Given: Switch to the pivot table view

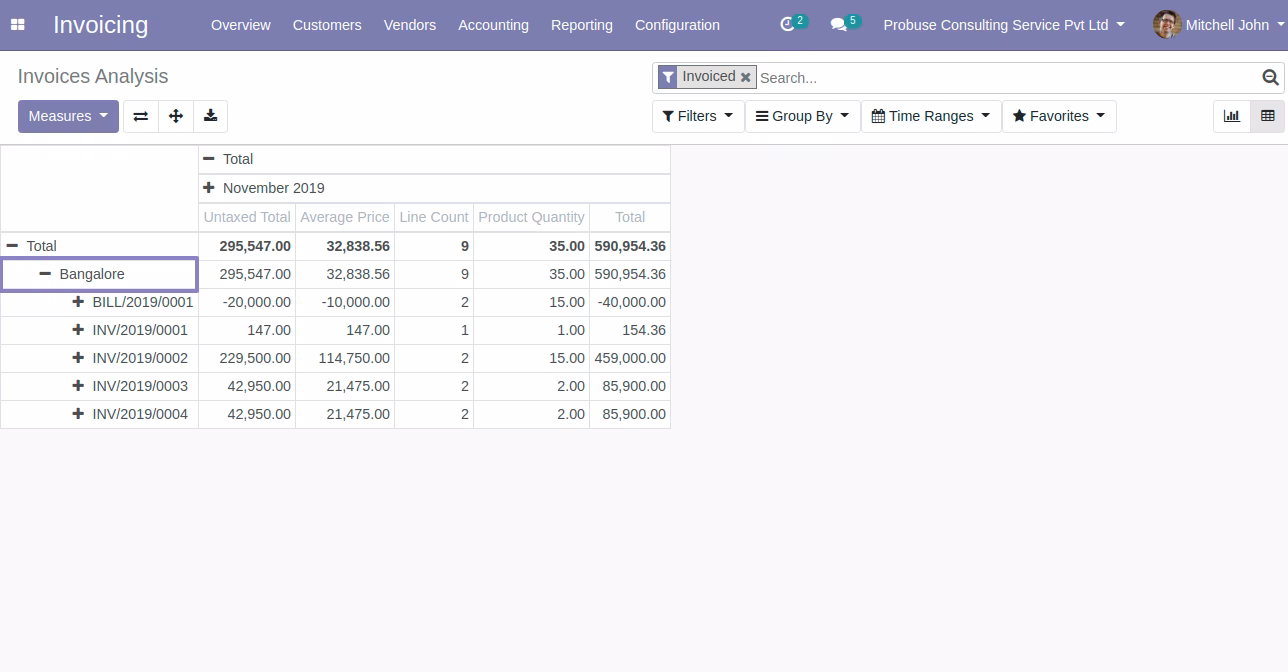Looking at the screenshot, I should (x=1268, y=116).
